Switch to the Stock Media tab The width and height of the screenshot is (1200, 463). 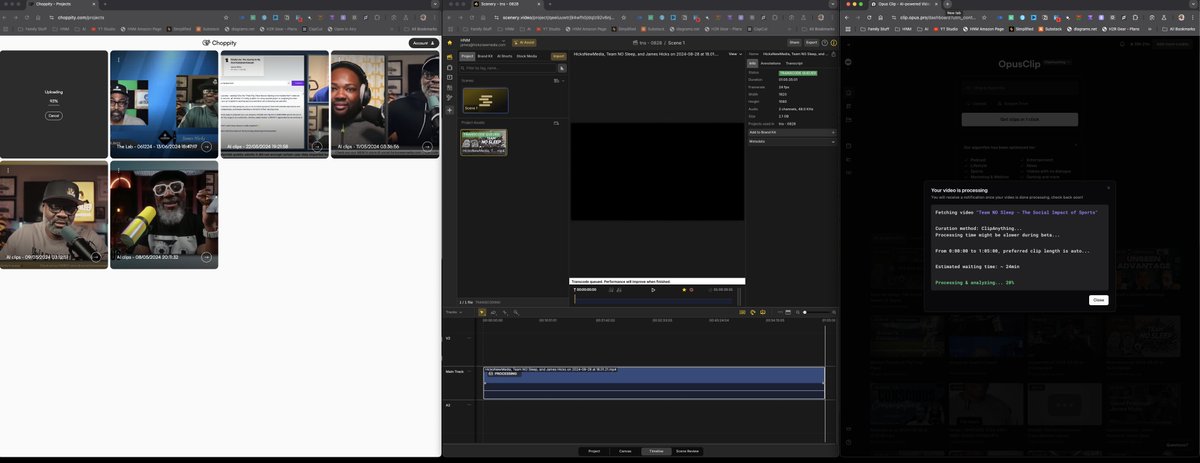coord(527,56)
